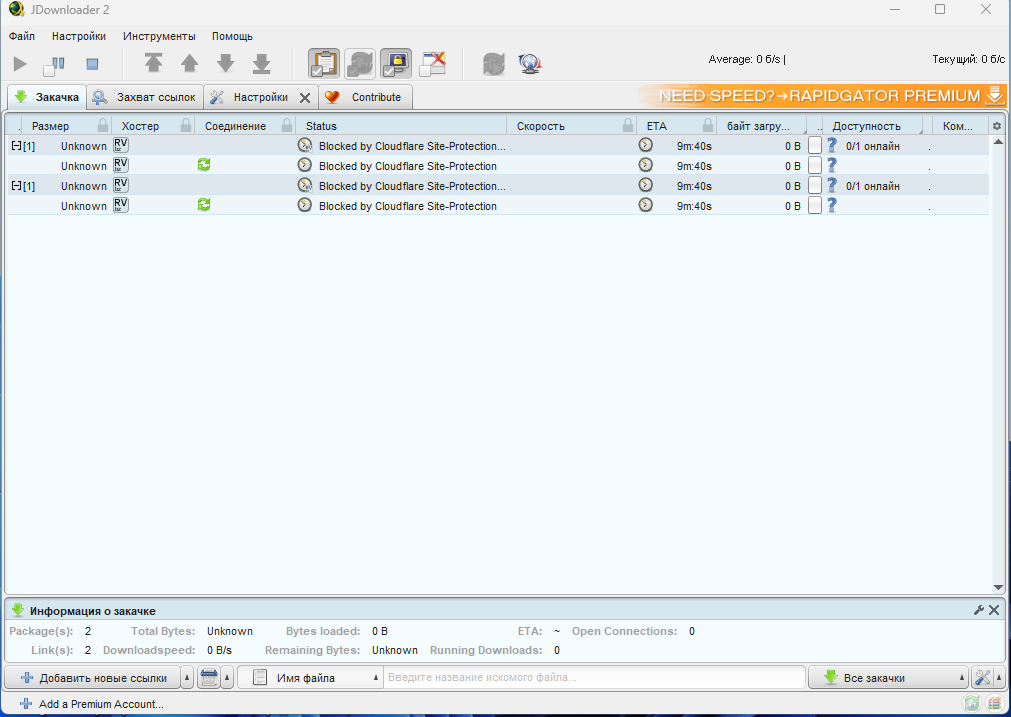Open Все закачки view dropdown
This screenshot has width=1011, height=717.
889,678
